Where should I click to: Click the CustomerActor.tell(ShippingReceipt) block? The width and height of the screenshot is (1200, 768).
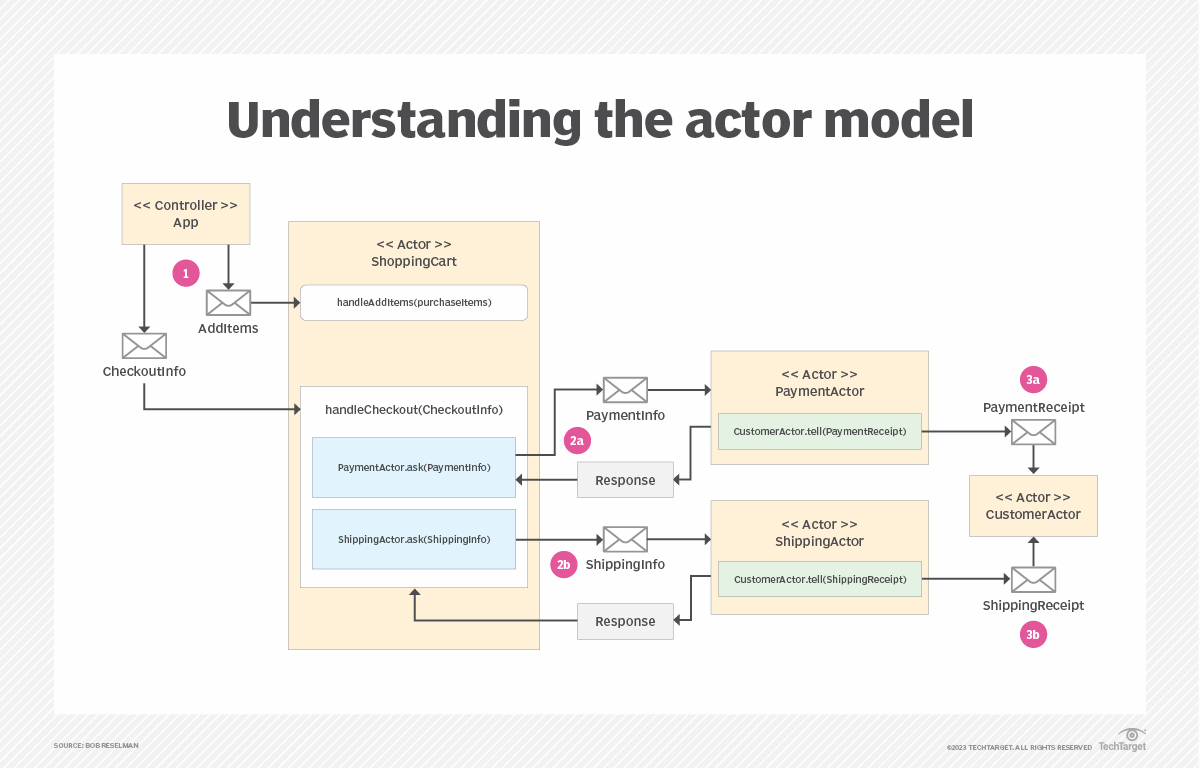tap(819, 578)
